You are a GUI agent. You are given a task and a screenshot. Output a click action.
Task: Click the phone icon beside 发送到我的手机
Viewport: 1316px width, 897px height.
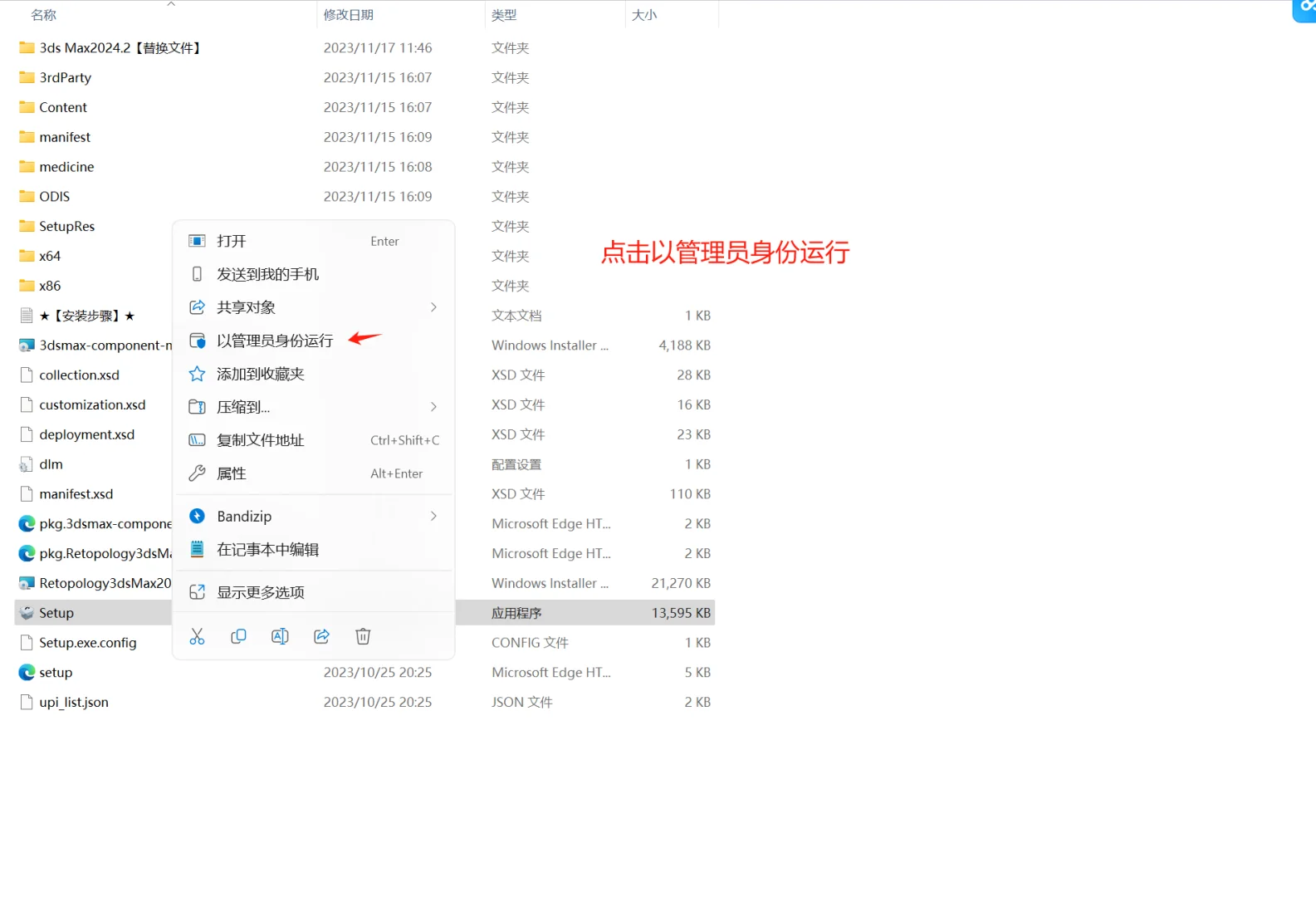tap(197, 274)
